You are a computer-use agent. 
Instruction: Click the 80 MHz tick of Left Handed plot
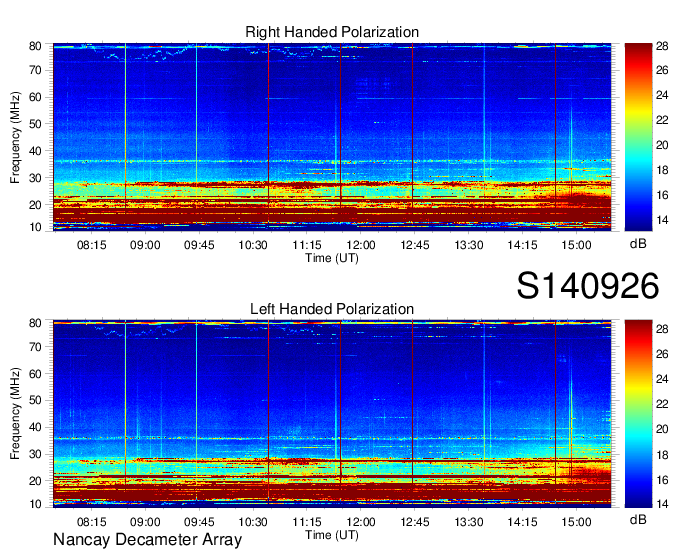click(35, 323)
